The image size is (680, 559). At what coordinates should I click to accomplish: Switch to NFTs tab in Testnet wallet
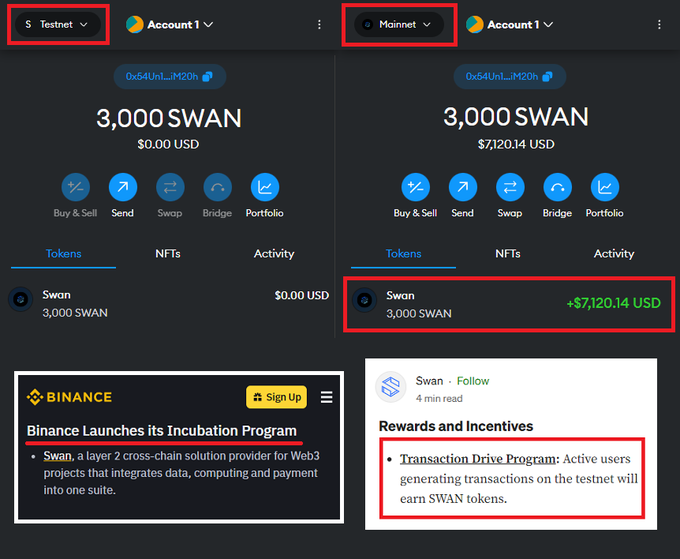pos(168,254)
